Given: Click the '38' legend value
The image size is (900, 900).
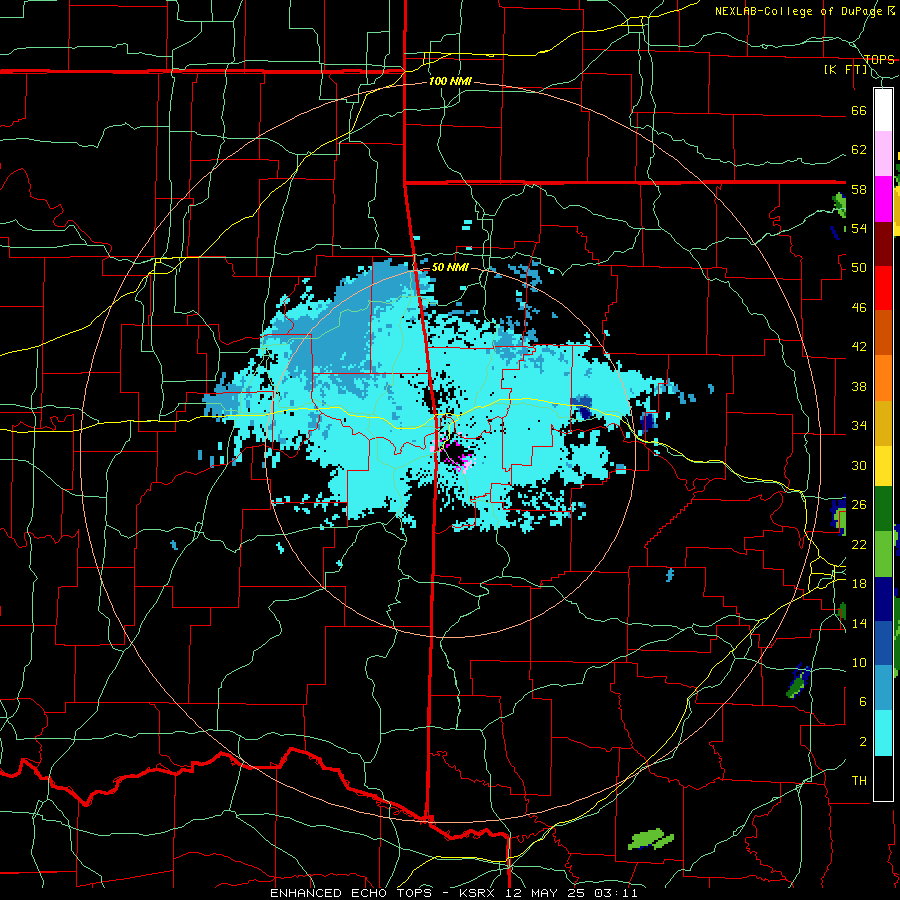Looking at the screenshot, I should 859,386.
